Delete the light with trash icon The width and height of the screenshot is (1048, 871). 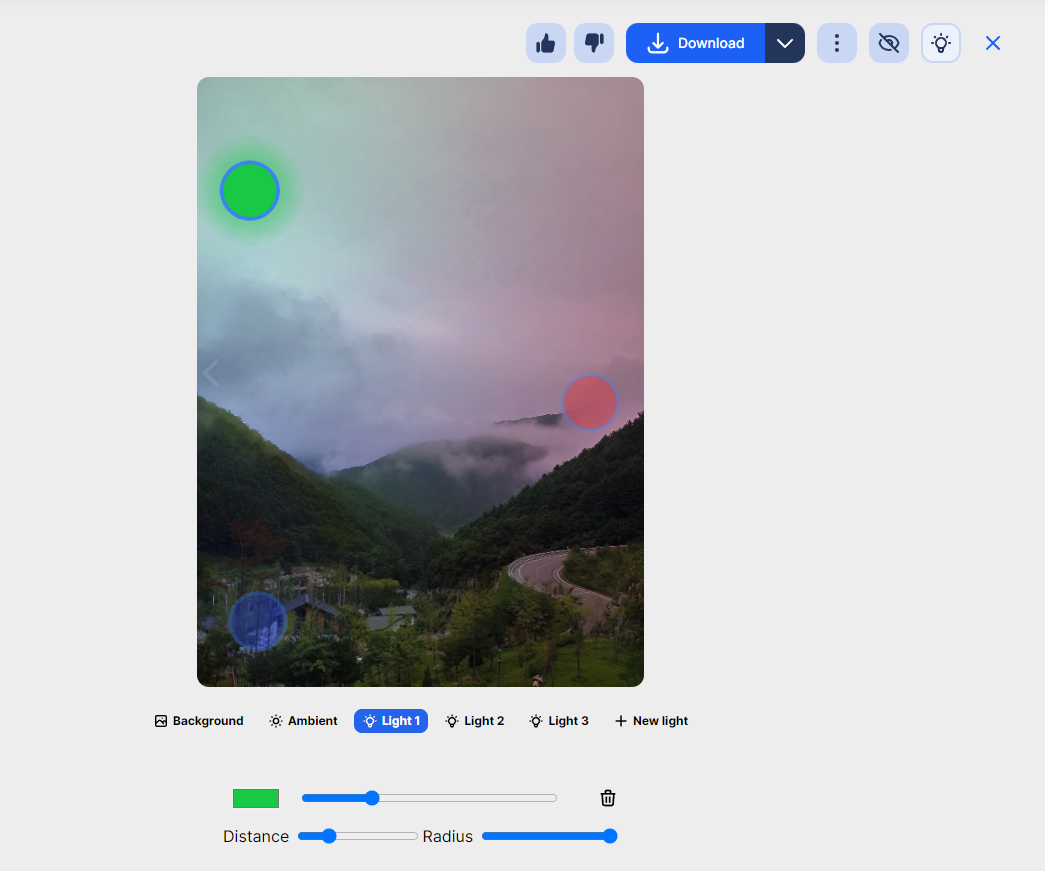(608, 797)
